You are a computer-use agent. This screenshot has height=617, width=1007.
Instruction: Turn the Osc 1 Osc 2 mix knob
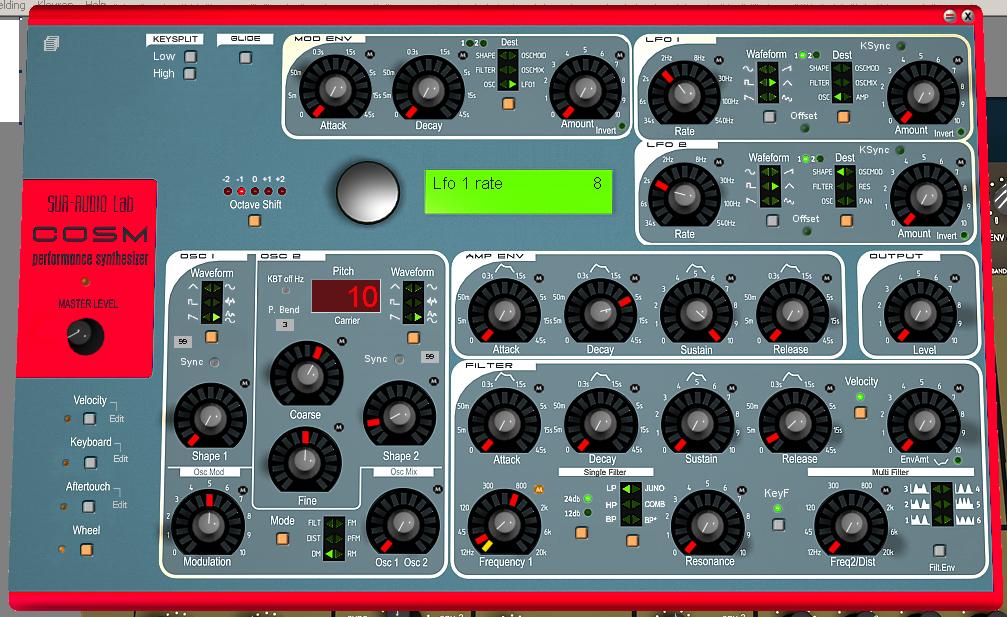click(x=403, y=522)
